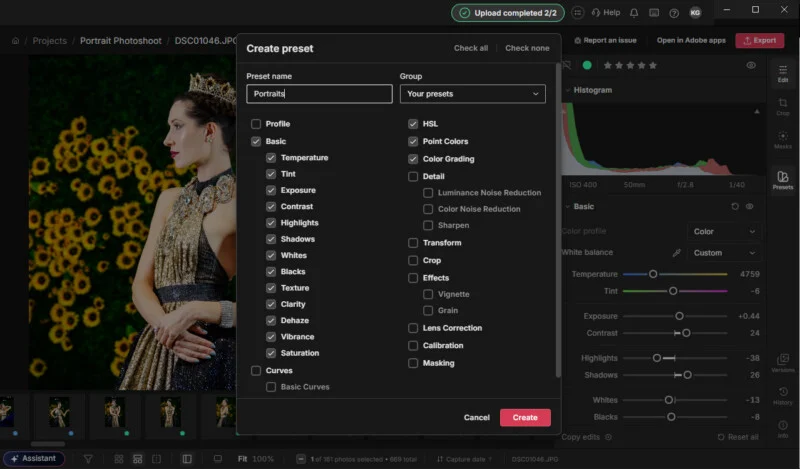Click Check all in Create preset dialog

(x=470, y=48)
